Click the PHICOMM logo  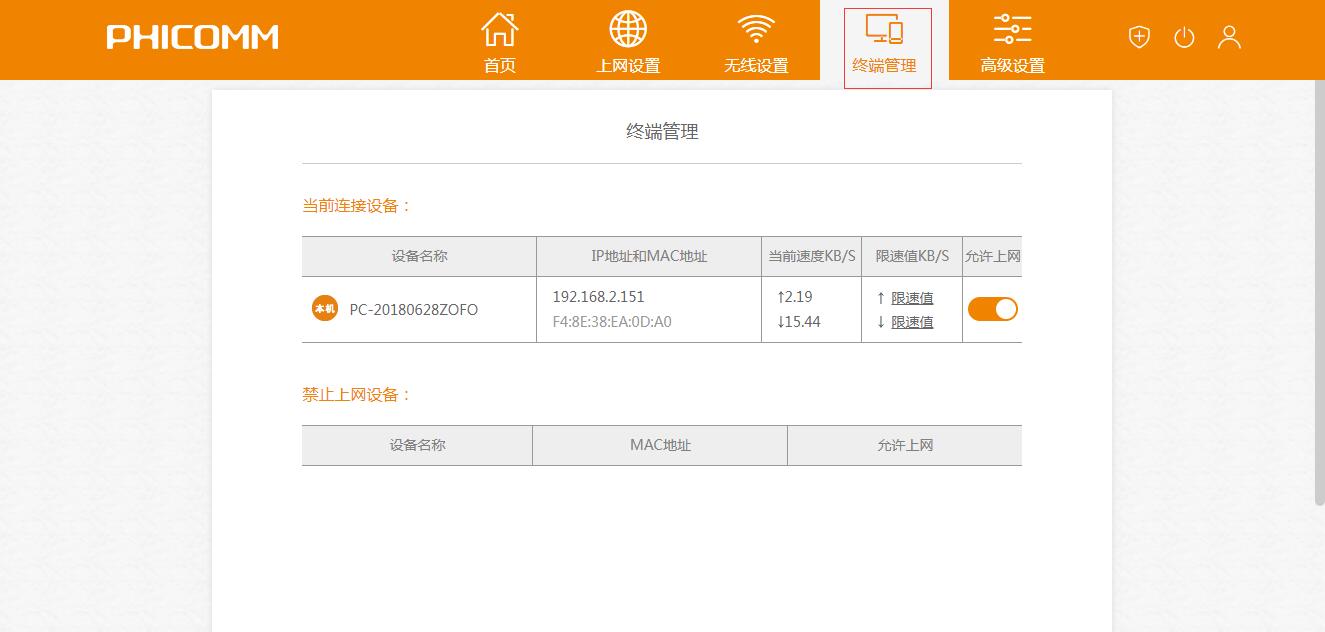(x=191, y=37)
